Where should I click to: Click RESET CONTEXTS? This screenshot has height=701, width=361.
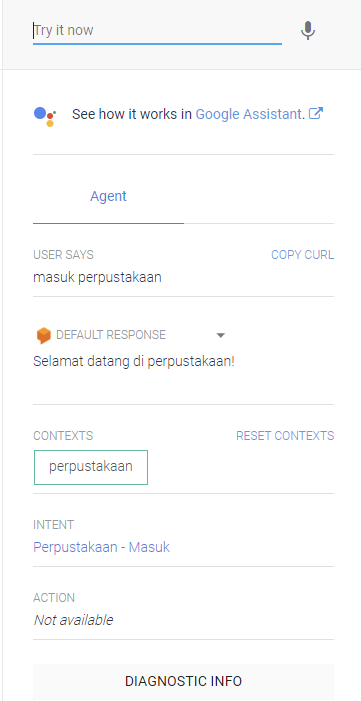285,436
